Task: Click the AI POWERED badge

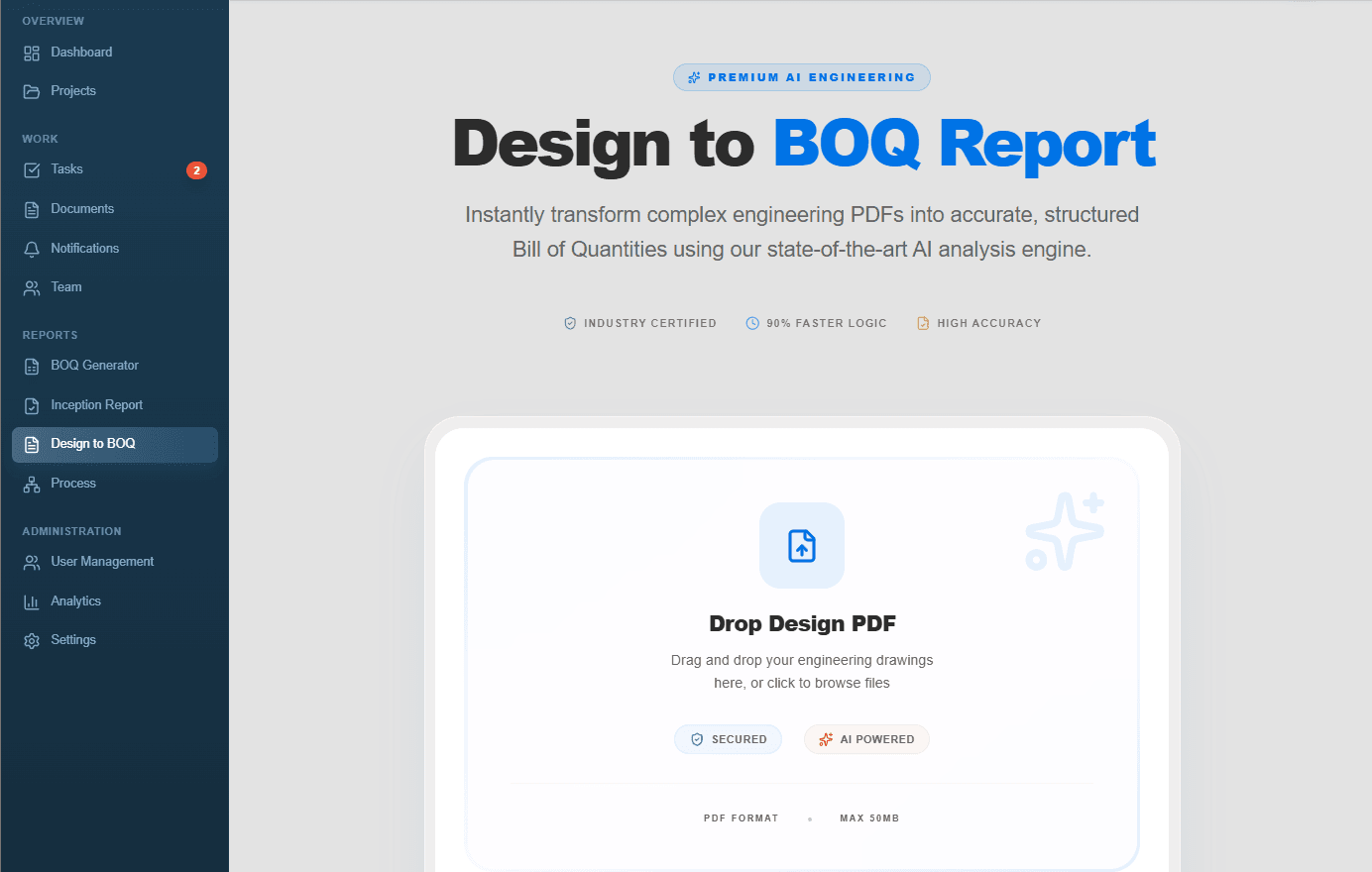Action: coord(866,739)
